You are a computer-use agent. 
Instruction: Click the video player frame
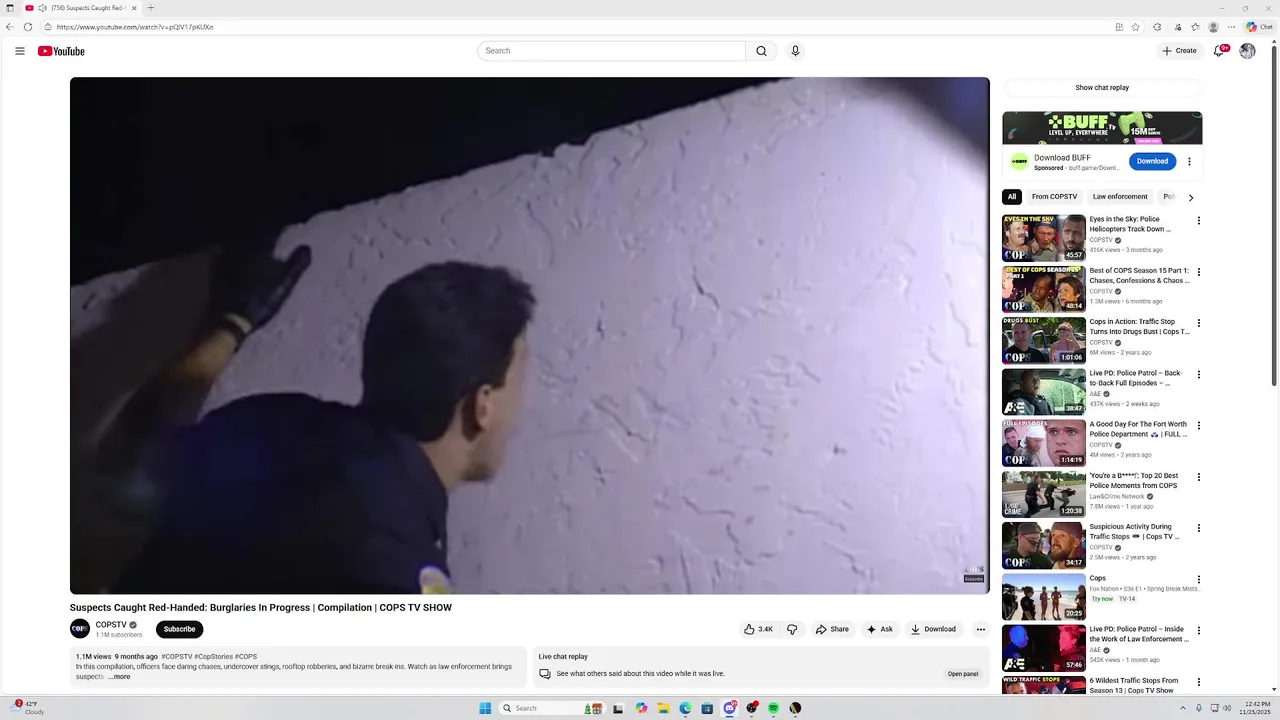(529, 336)
